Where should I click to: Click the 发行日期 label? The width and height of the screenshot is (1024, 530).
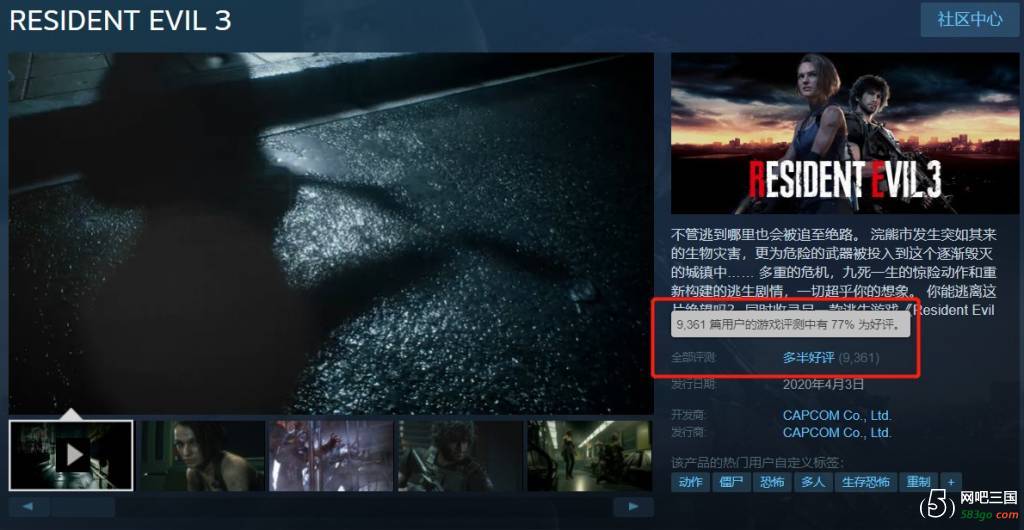pyautogui.click(x=694, y=384)
